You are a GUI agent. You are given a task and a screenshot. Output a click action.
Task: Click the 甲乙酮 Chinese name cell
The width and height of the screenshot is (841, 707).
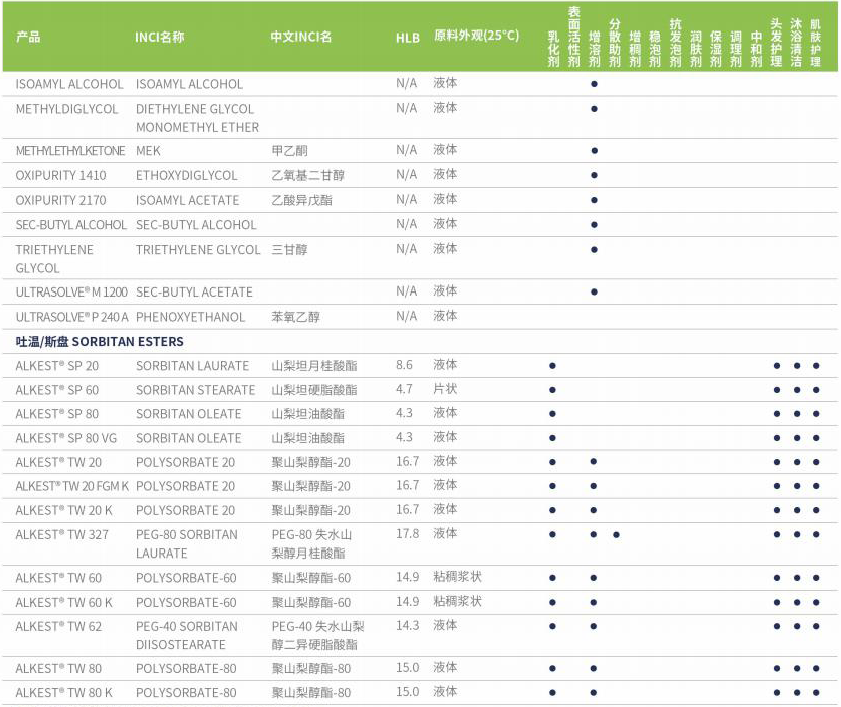(289, 151)
